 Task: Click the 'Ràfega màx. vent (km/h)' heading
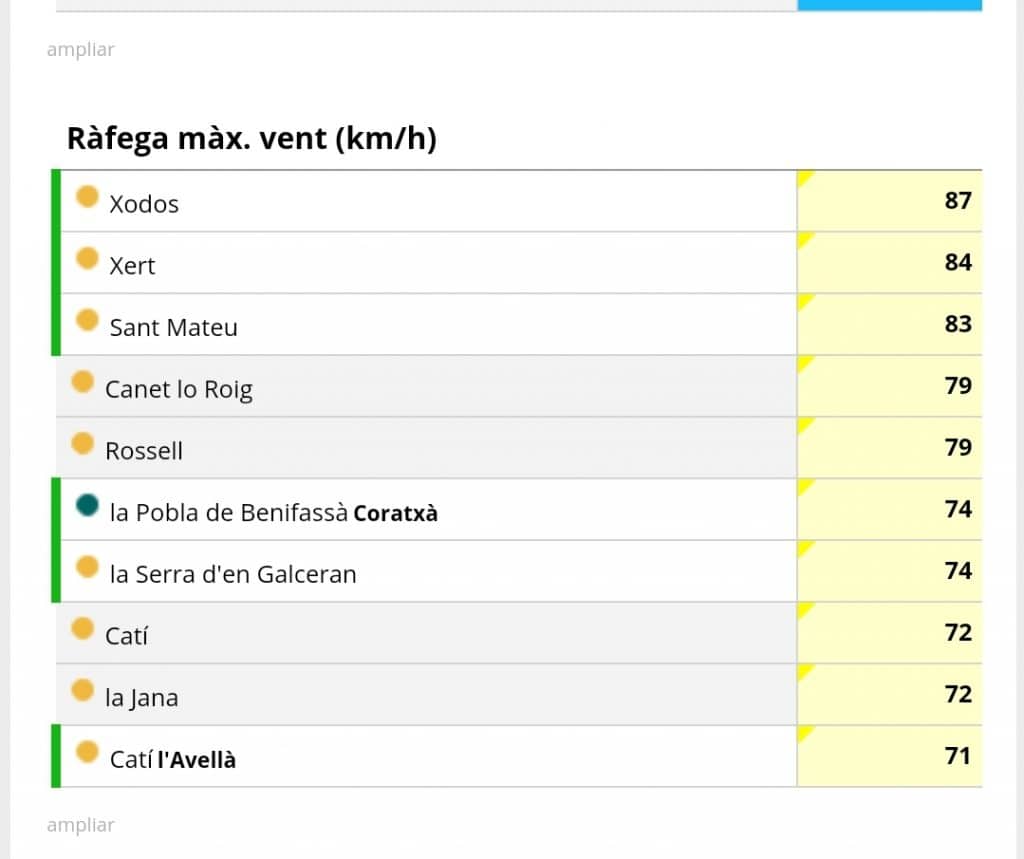251,138
